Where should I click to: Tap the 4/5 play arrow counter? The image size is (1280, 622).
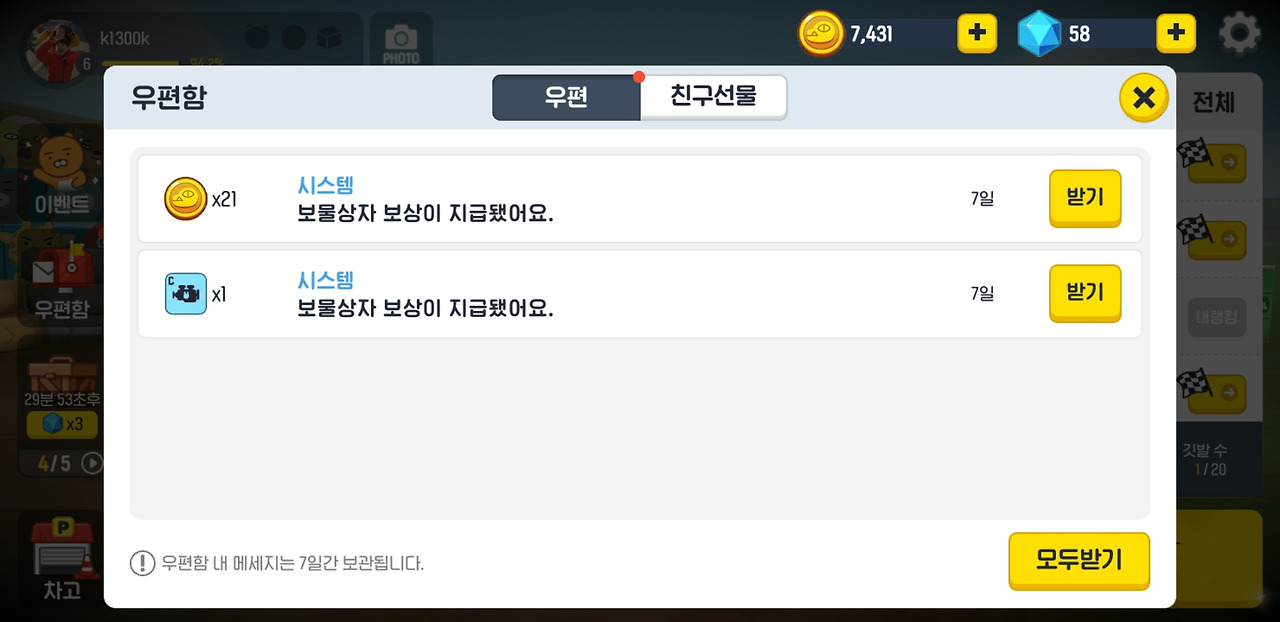tap(70, 463)
